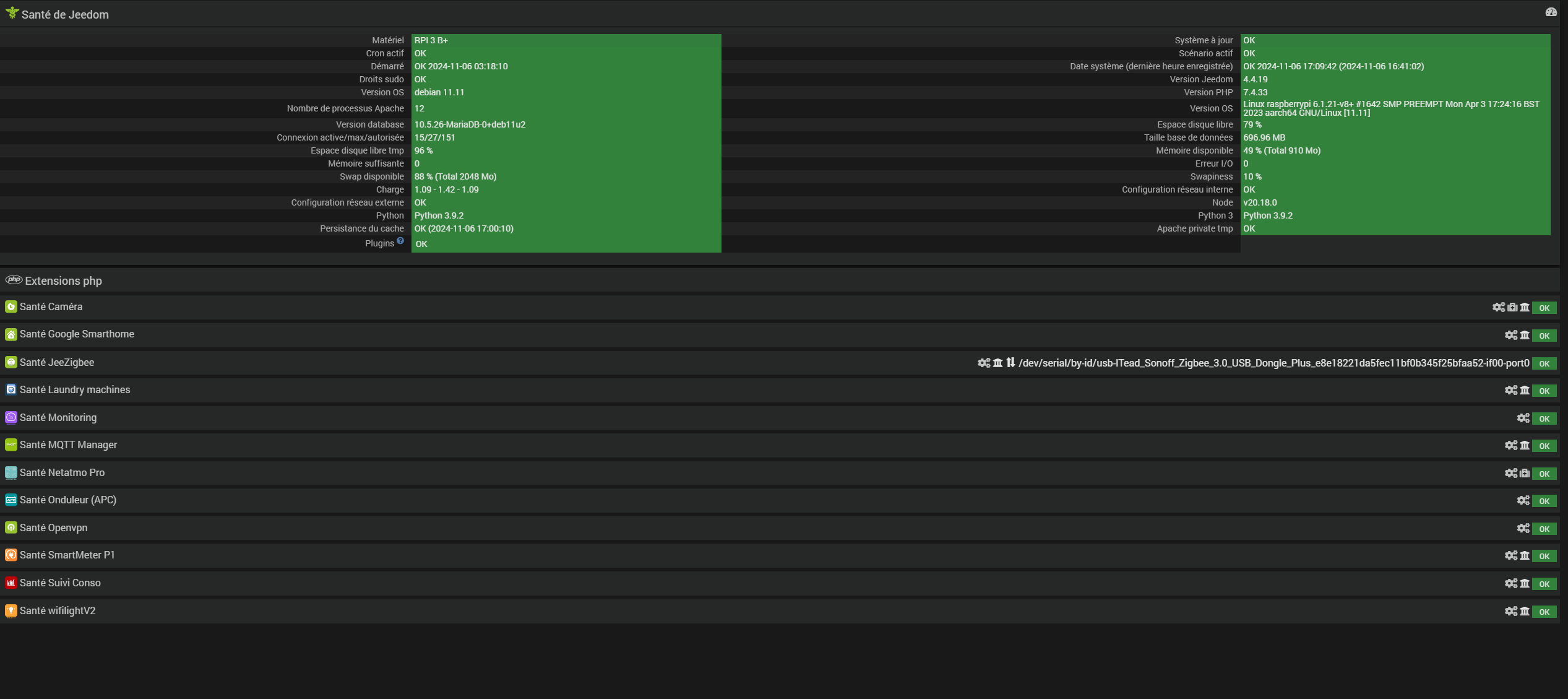Expand the Extensions php section

tap(63, 280)
